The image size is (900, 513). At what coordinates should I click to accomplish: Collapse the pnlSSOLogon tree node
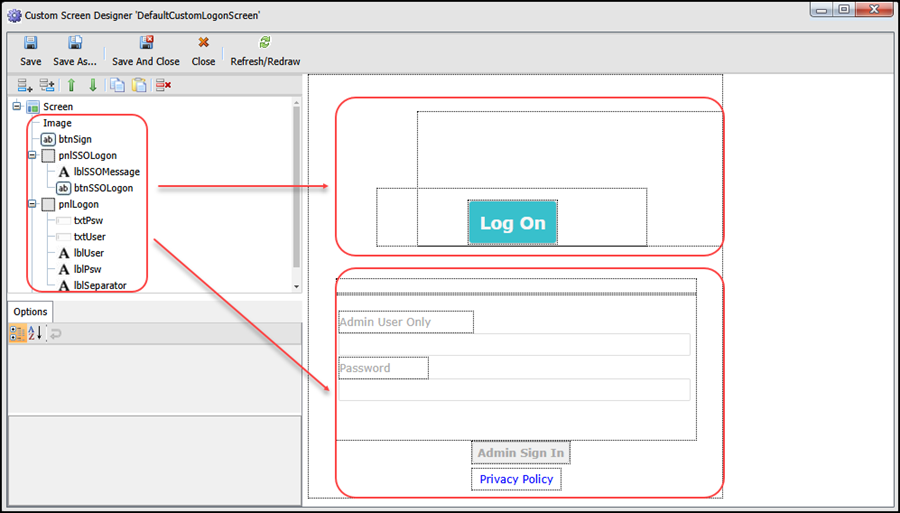click(x=33, y=156)
